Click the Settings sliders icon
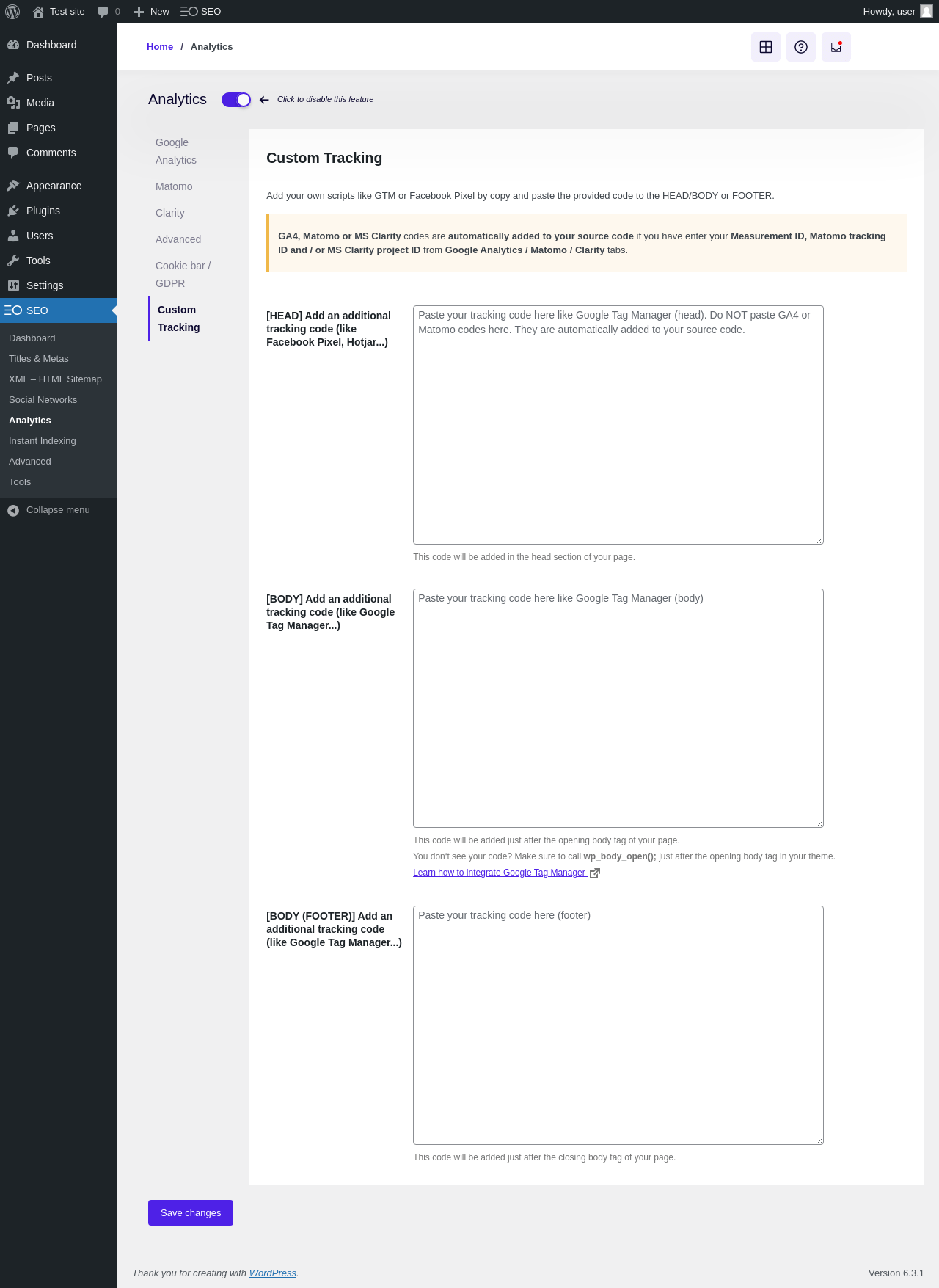 point(13,285)
